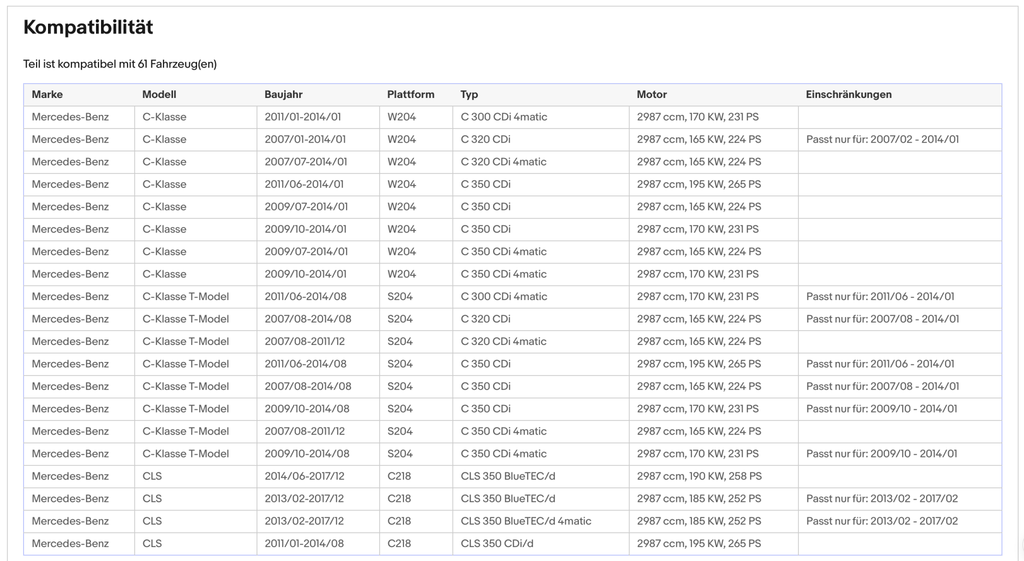The height and width of the screenshot is (561, 1024).
Task: Click the Einschränkungen column header
Action: (848, 95)
